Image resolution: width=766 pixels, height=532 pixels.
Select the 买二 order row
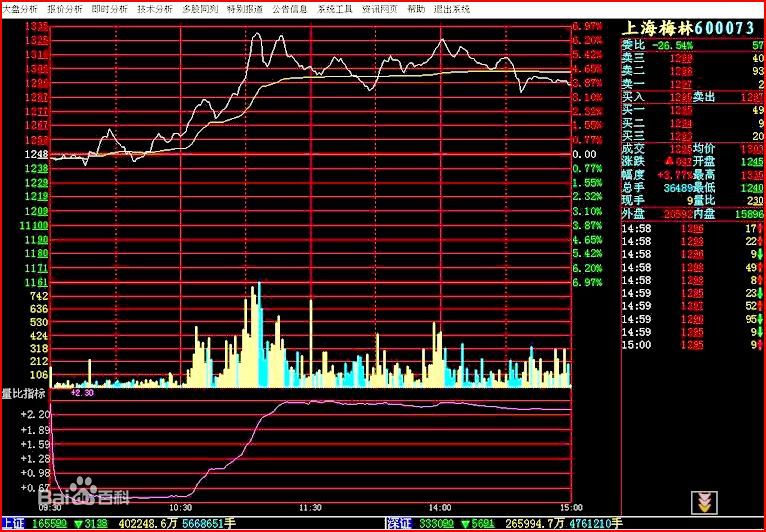pos(693,123)
